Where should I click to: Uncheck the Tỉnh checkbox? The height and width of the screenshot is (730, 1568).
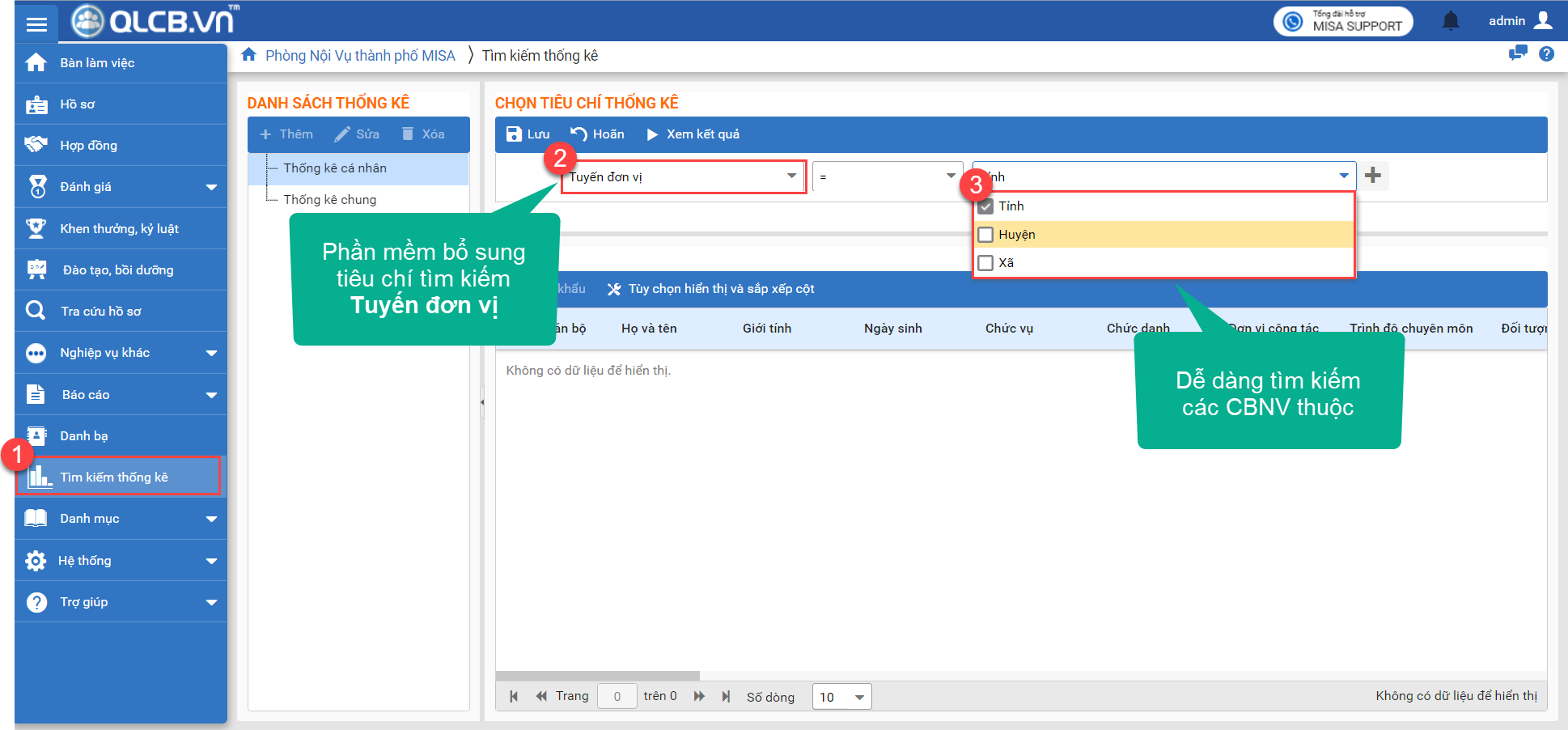(985, 206)
